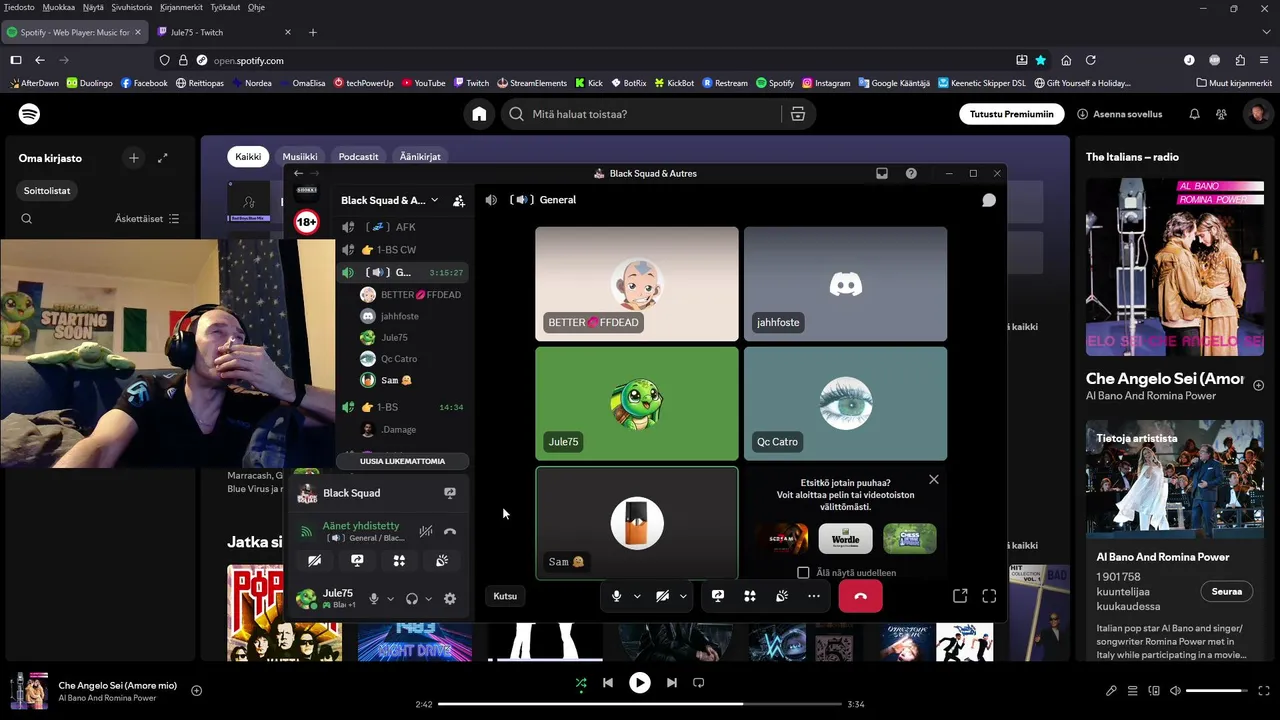1280x720 pixels.
Task: Start an activity in Discord call bar
Action: coord(750,596)
